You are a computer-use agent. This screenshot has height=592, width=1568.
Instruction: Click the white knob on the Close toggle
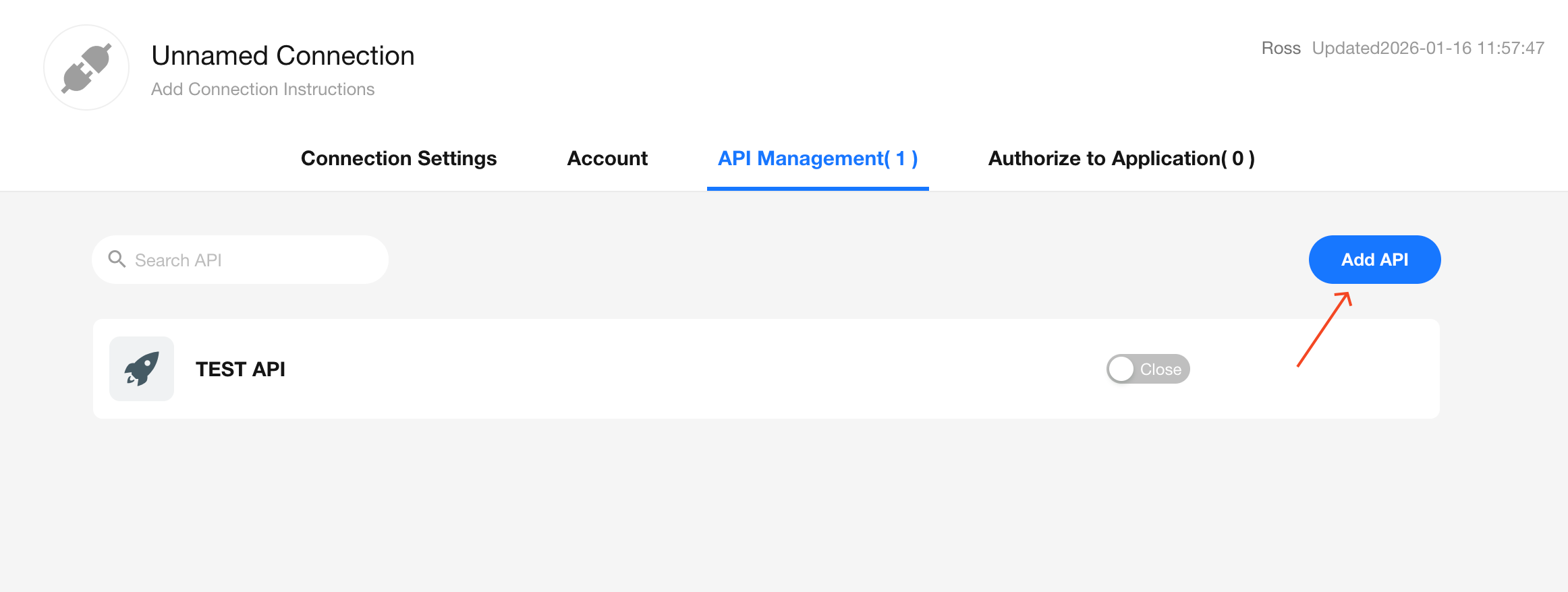tap(1121, 369)
